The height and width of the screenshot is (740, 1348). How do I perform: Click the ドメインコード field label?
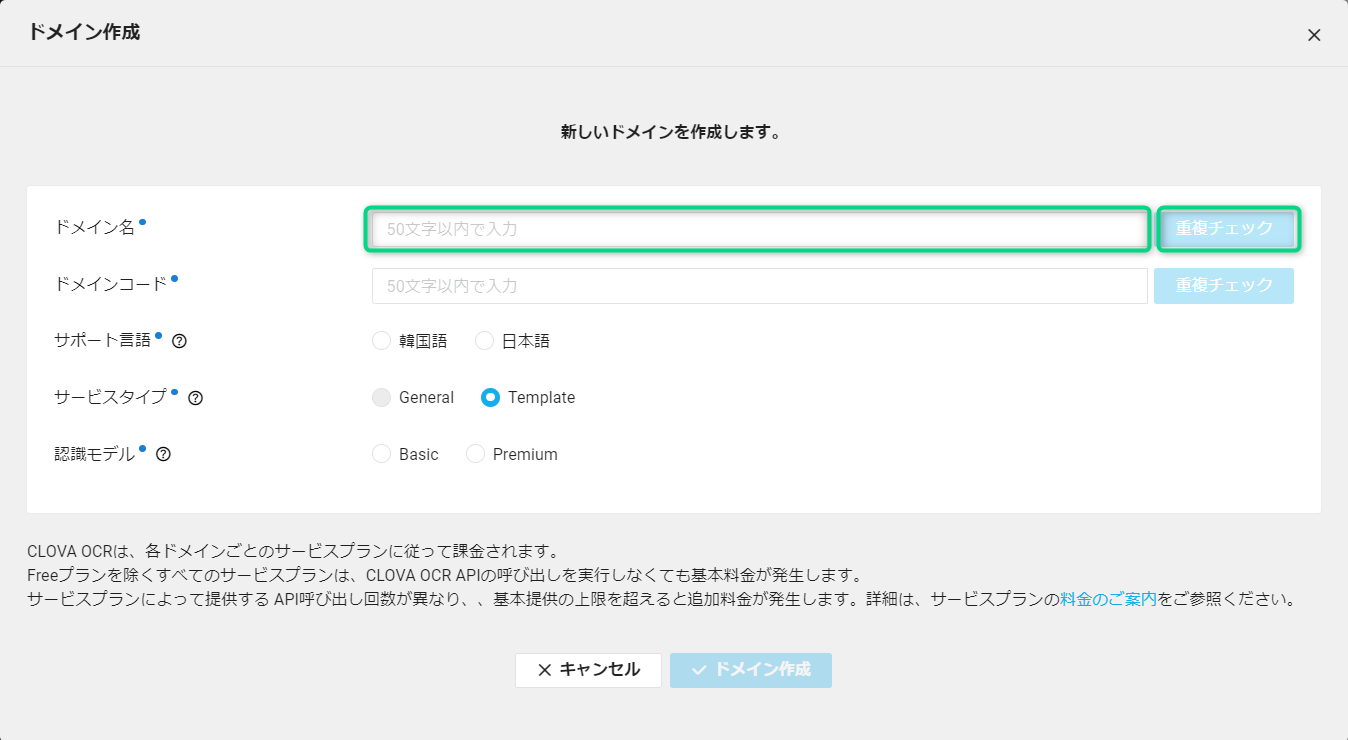(110, 285)
